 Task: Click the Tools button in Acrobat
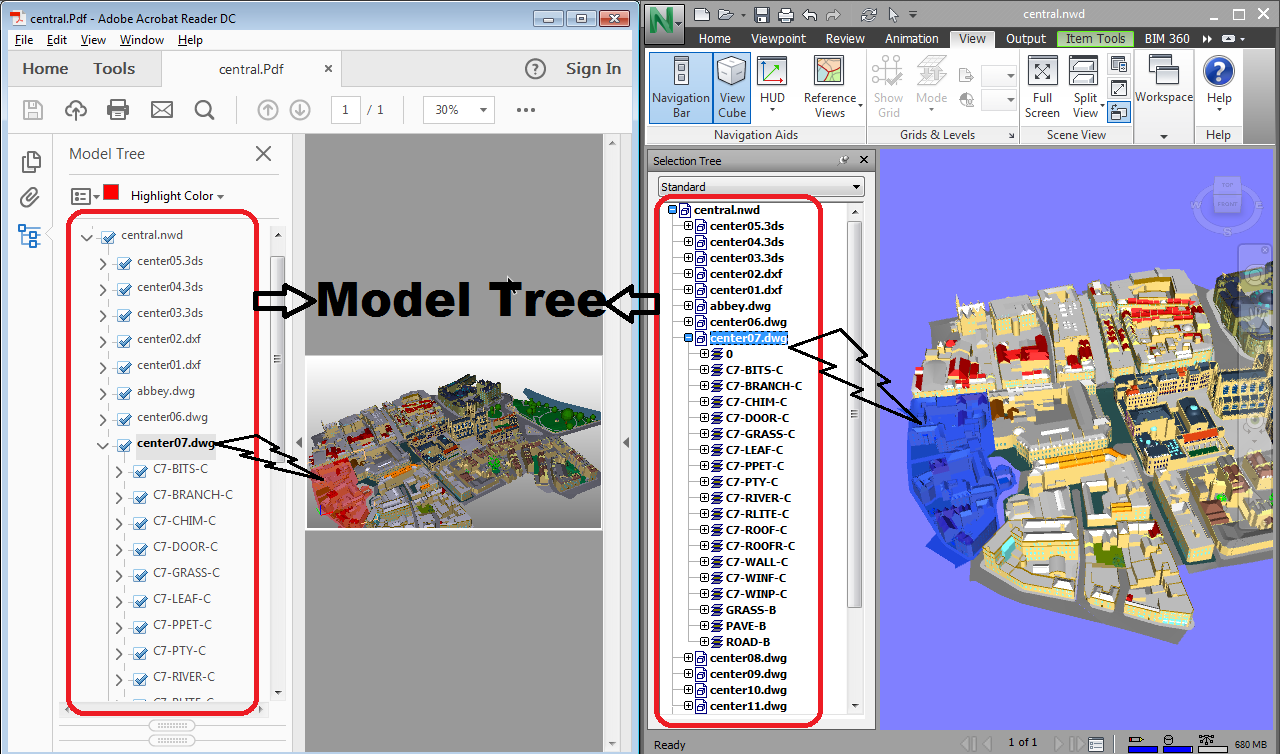click(114, 69)
